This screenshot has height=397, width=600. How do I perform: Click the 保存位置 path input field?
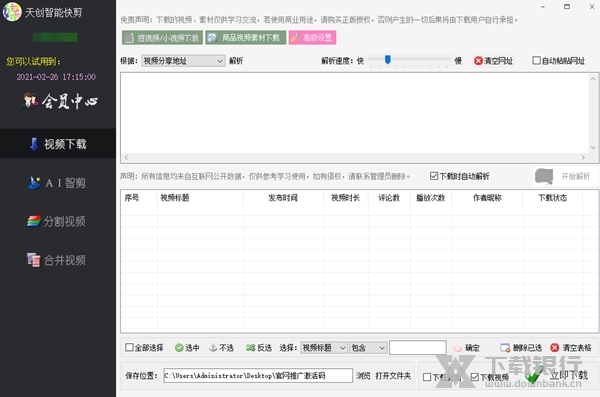tap(258, 376)
